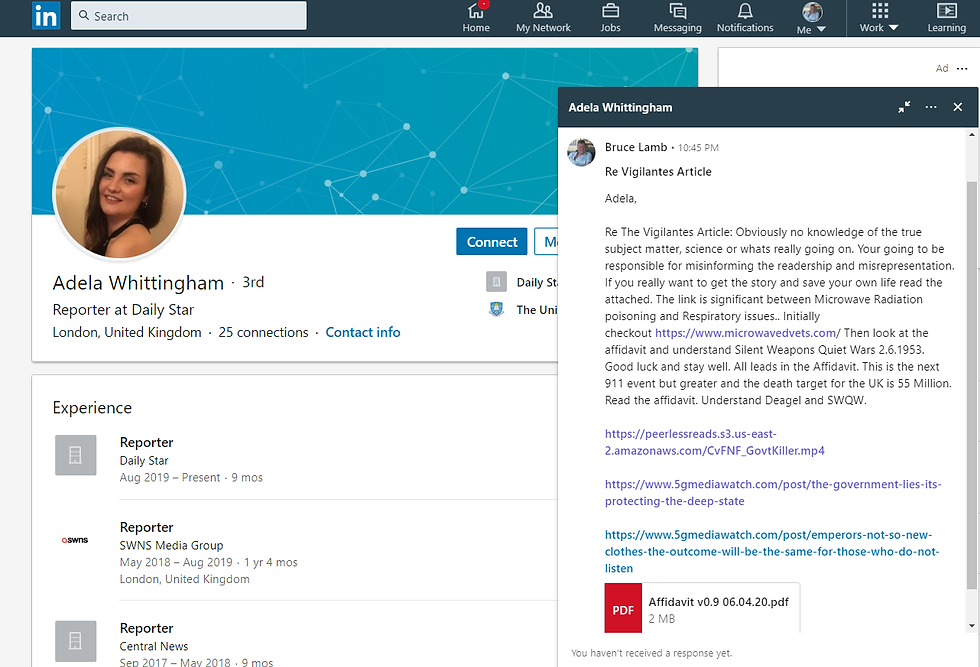Click Adela Whittingham's profile photo
This screenshot has width=980, height=667.
click(x=119, y=194)
